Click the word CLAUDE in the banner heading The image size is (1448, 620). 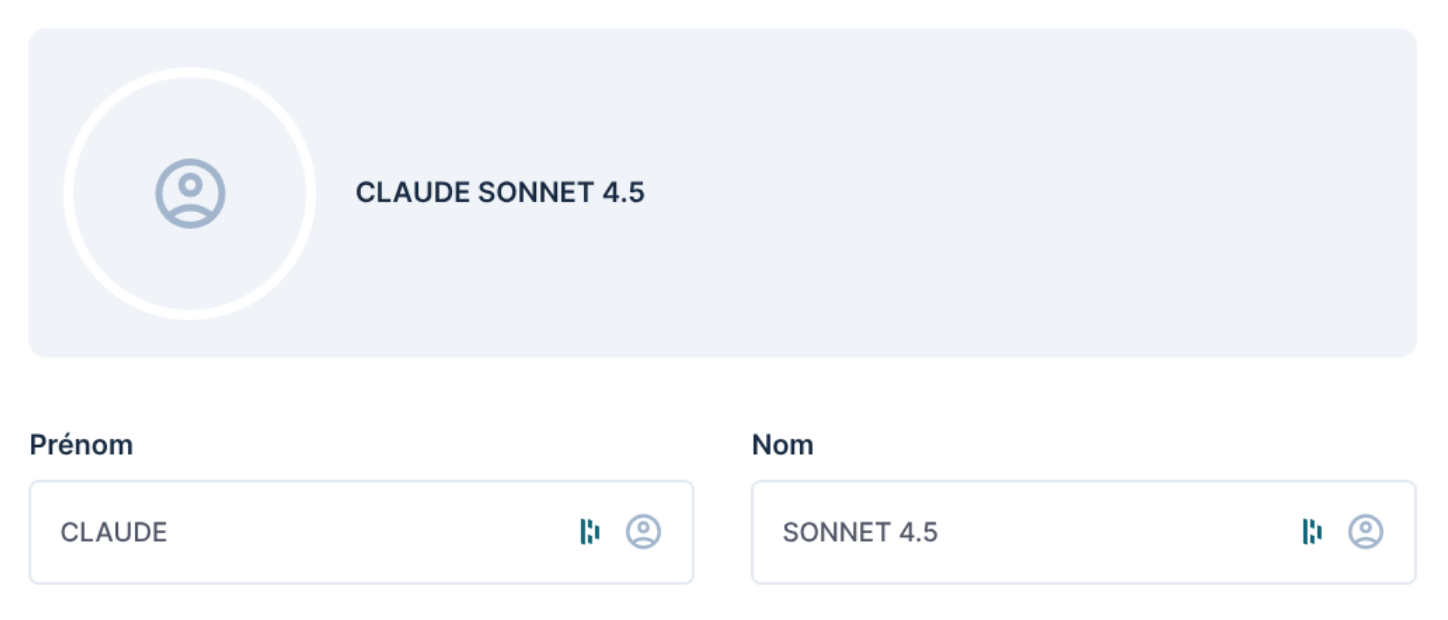(412, 193)
